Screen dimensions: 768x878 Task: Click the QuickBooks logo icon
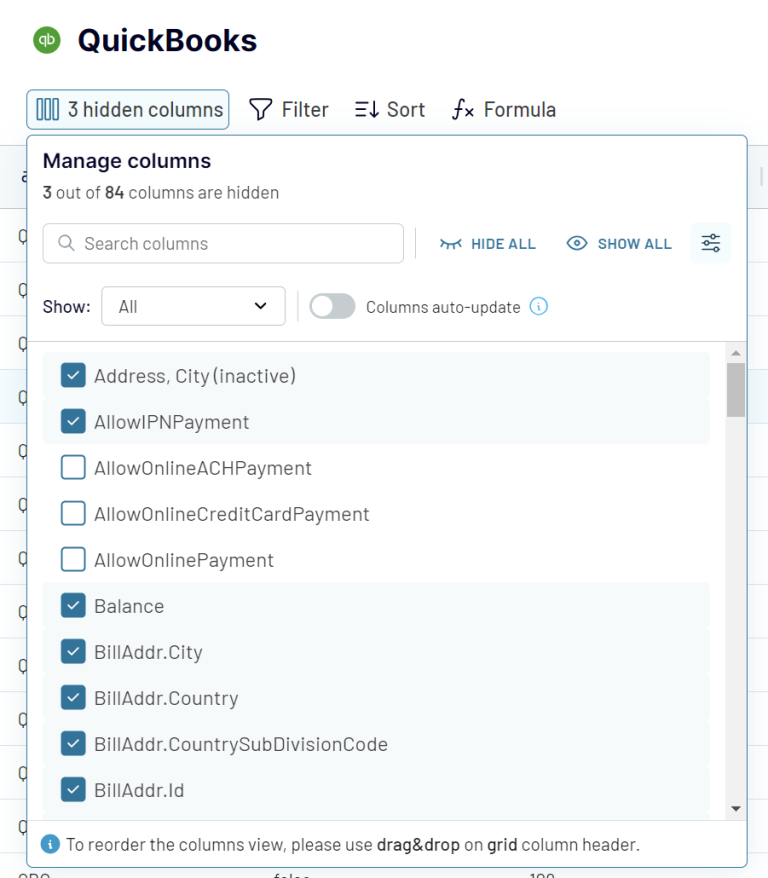45,40
